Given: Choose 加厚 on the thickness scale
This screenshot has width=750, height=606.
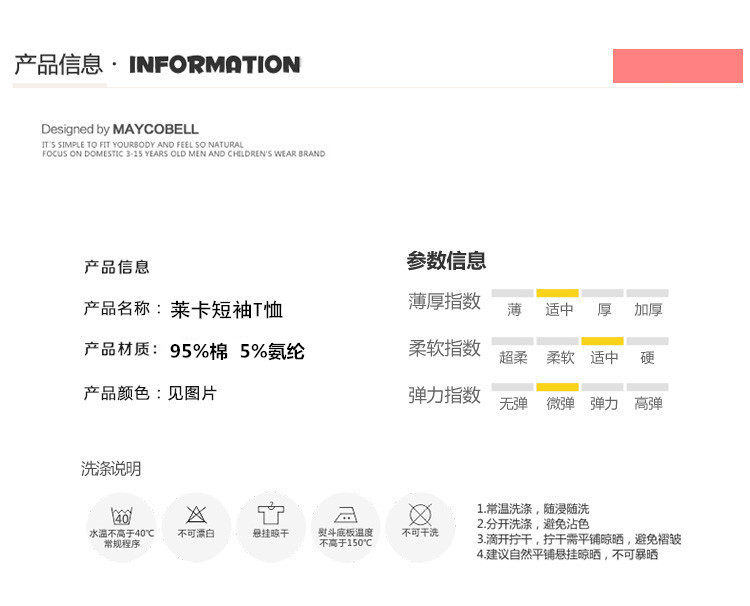Looking at the screenshot, I should click(x=648, y=309).
